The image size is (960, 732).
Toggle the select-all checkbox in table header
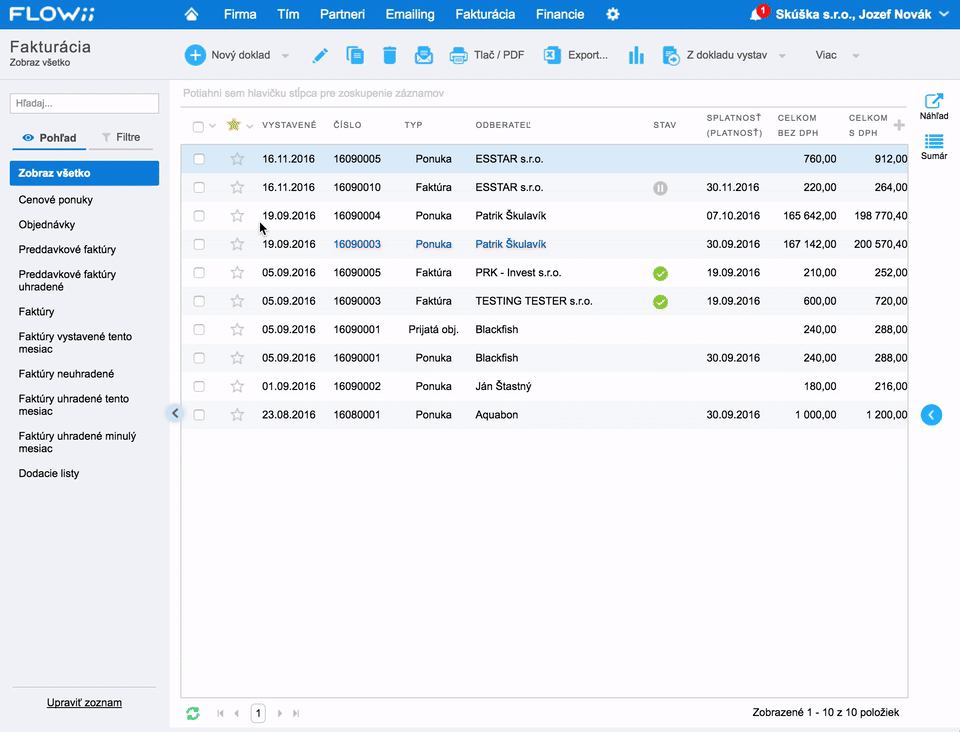coord(198,127)
